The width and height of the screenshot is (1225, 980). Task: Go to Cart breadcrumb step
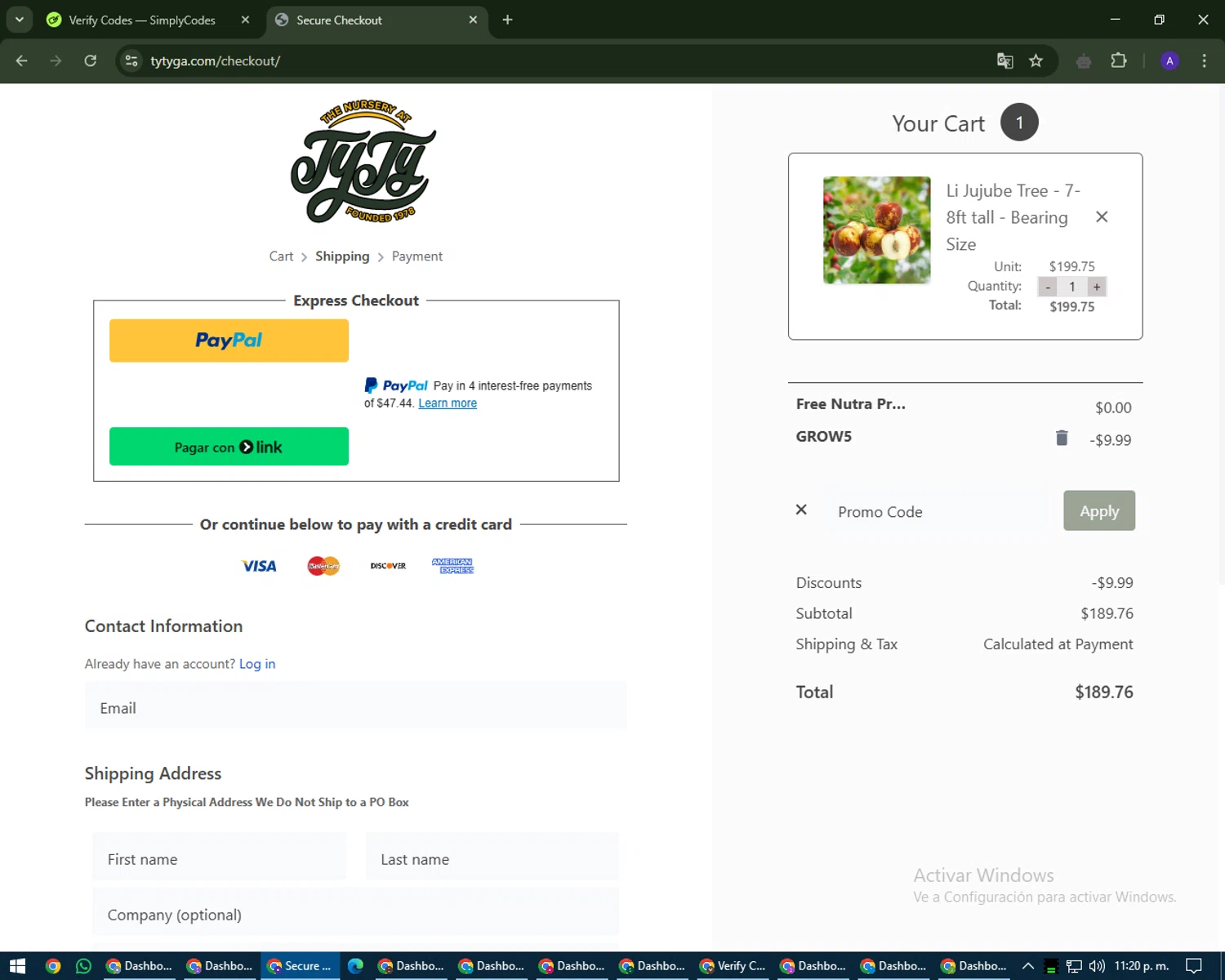(x=281, y=256)
